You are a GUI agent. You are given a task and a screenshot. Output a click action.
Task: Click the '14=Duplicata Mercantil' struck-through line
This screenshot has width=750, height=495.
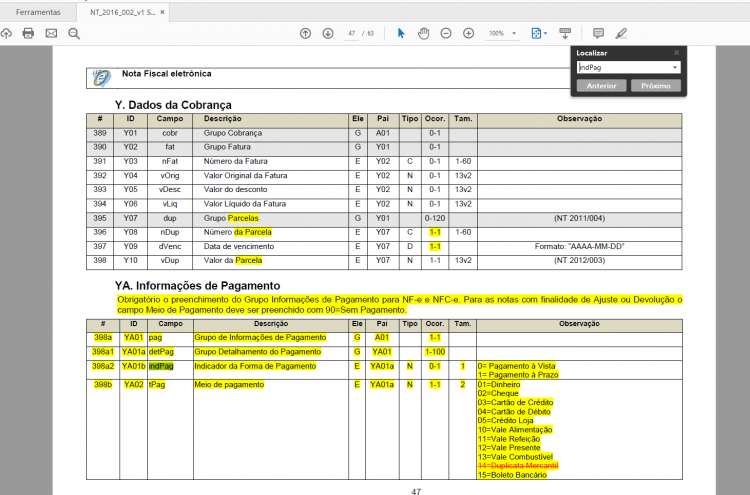tap(518, 466)
